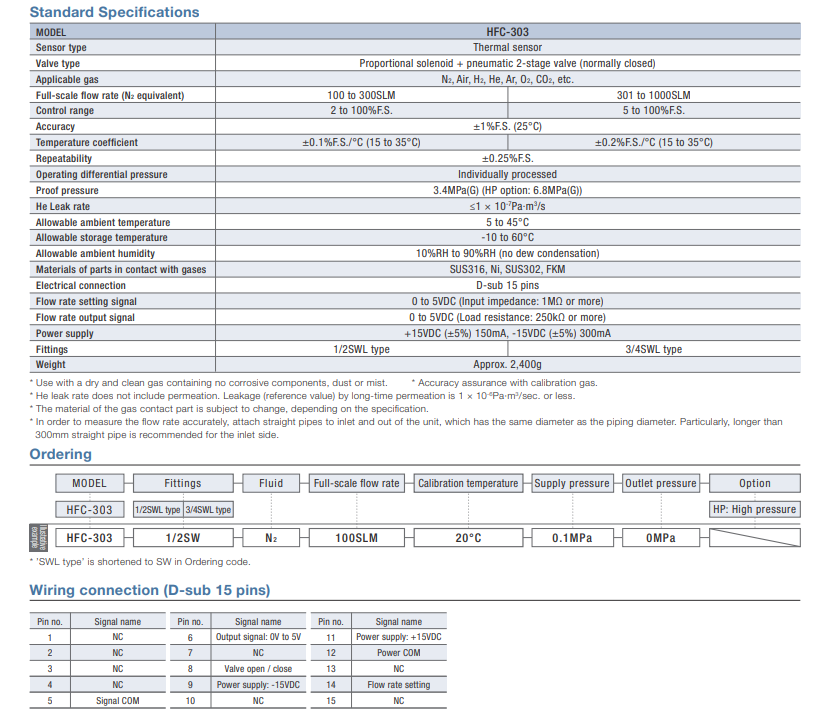This screenshot has height=710, width=829.
Task: Click the '0.1MPa' example box
Action: (x=572, y=538)
